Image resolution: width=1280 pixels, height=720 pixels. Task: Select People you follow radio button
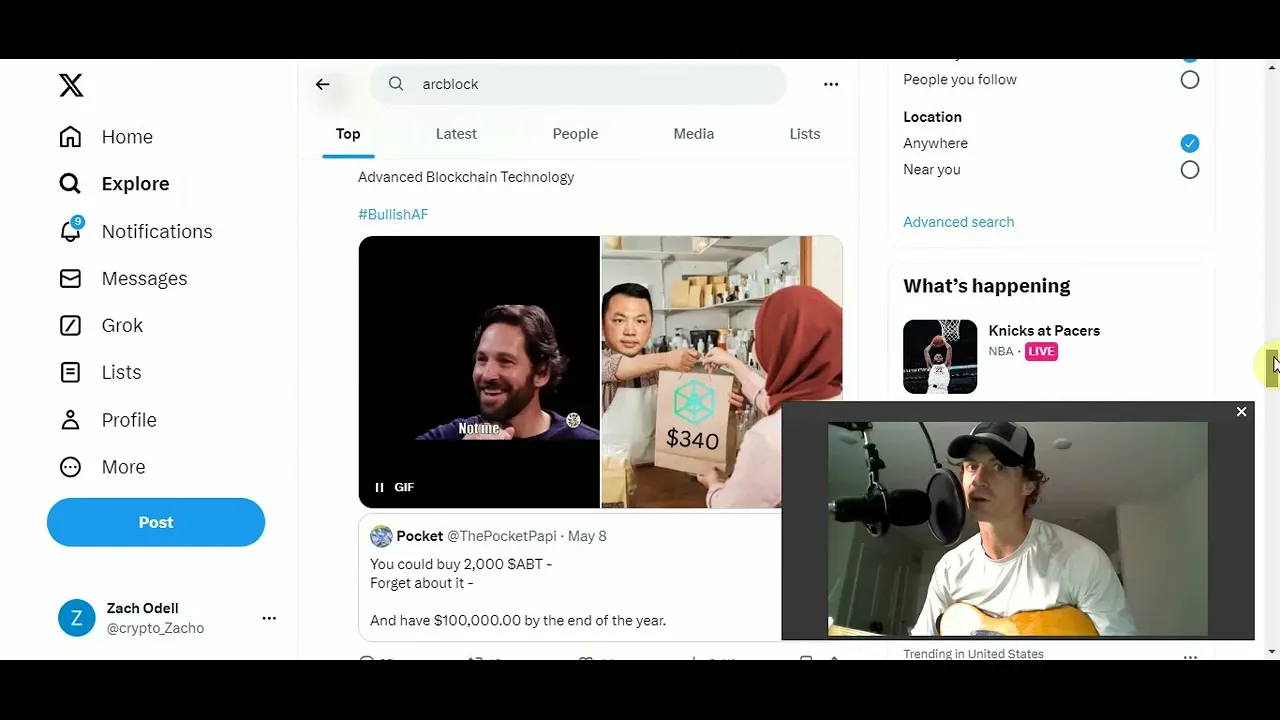point(1190,80)
